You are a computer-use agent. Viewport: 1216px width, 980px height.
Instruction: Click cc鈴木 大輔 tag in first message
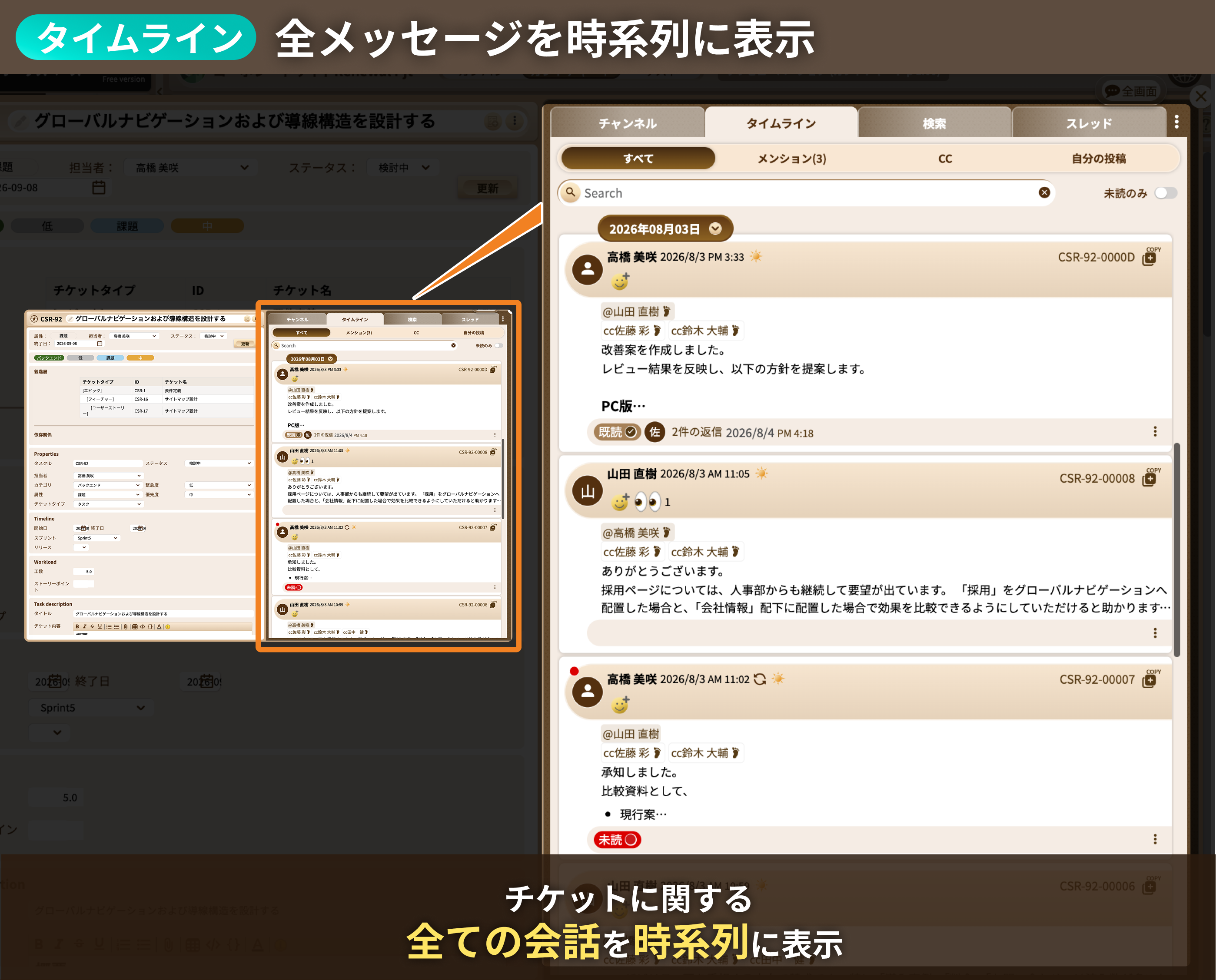[705, 330]
